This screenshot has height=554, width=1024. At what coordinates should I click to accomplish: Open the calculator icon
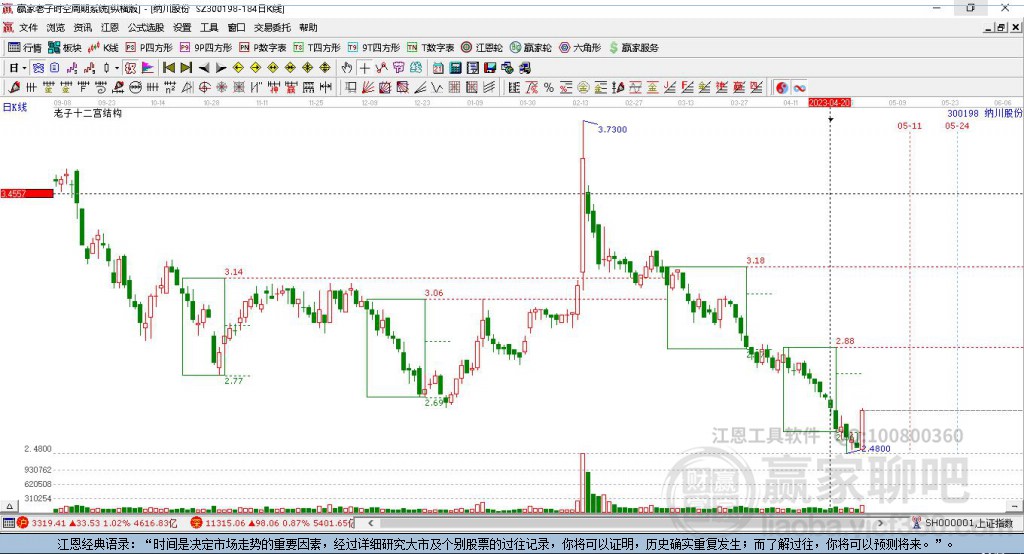pos(456,68)
